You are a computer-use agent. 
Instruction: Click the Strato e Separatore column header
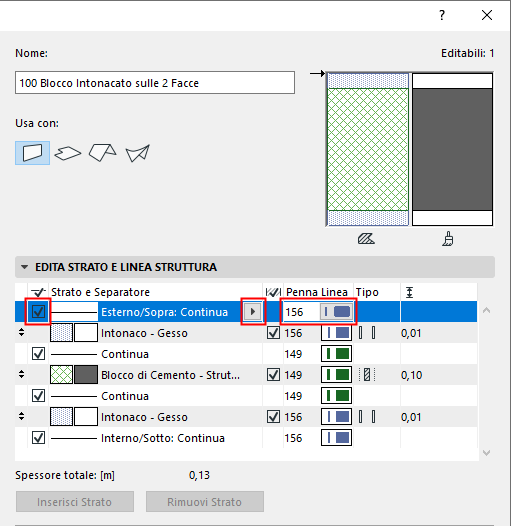click(100, 292)
